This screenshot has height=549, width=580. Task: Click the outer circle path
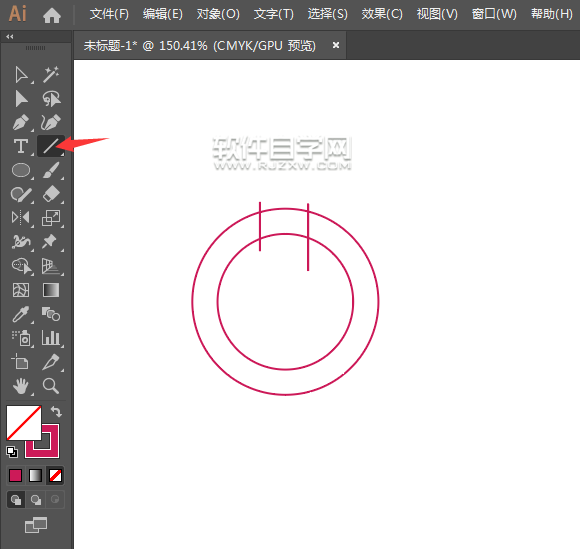192,302
